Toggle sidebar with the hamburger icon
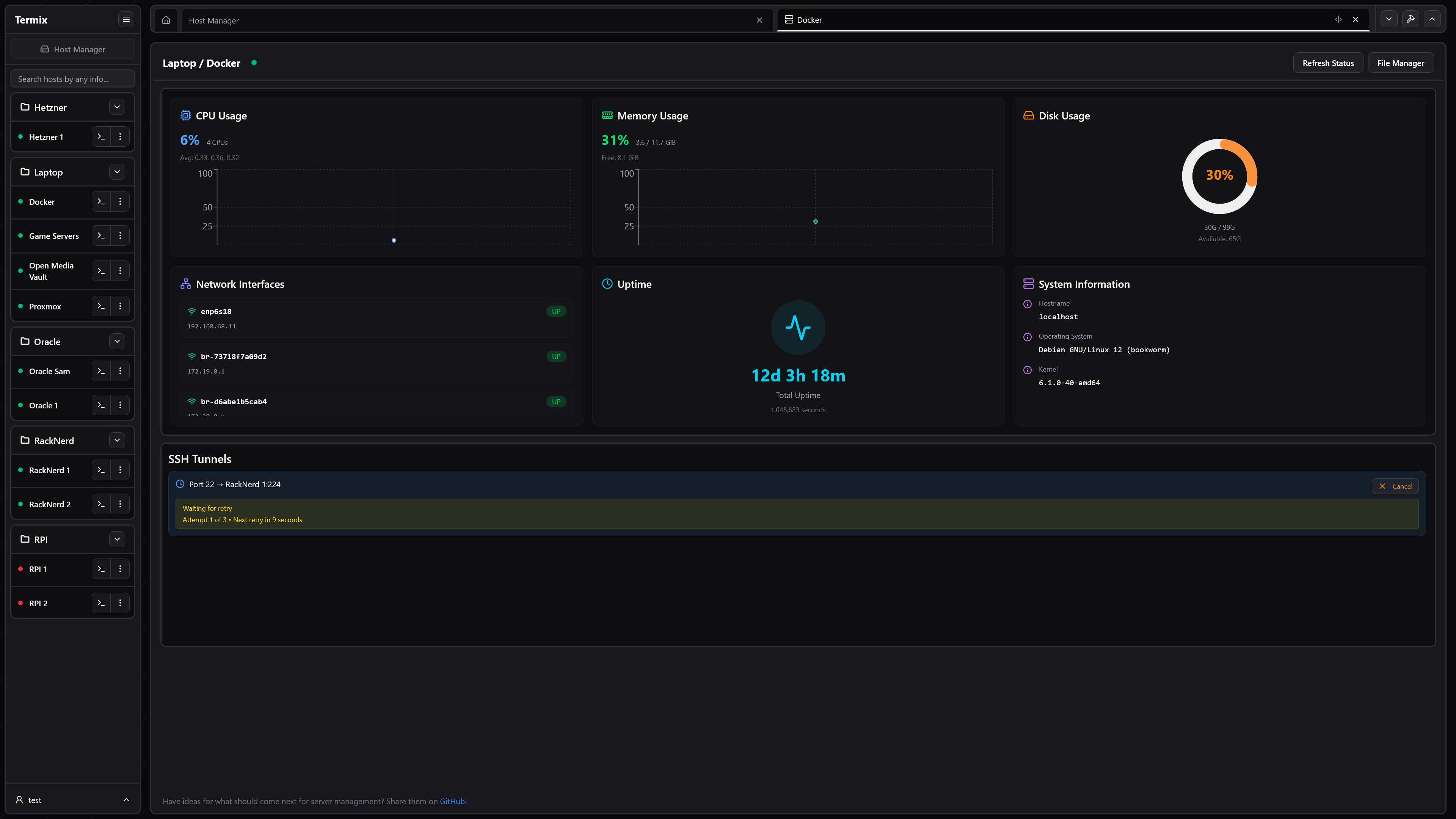The width and height of the screenshot is (1456, 819). pos(126,20)
